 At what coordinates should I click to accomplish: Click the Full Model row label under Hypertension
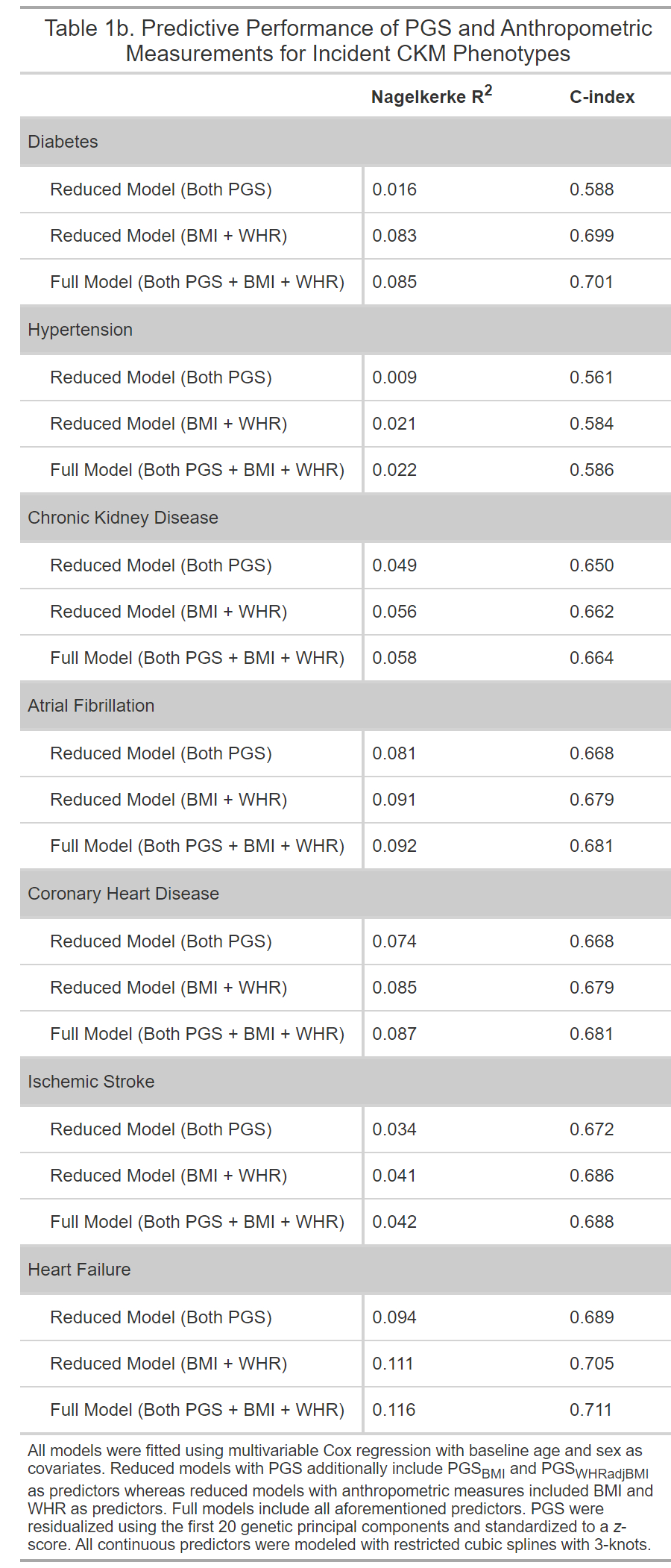coord(197,470)
